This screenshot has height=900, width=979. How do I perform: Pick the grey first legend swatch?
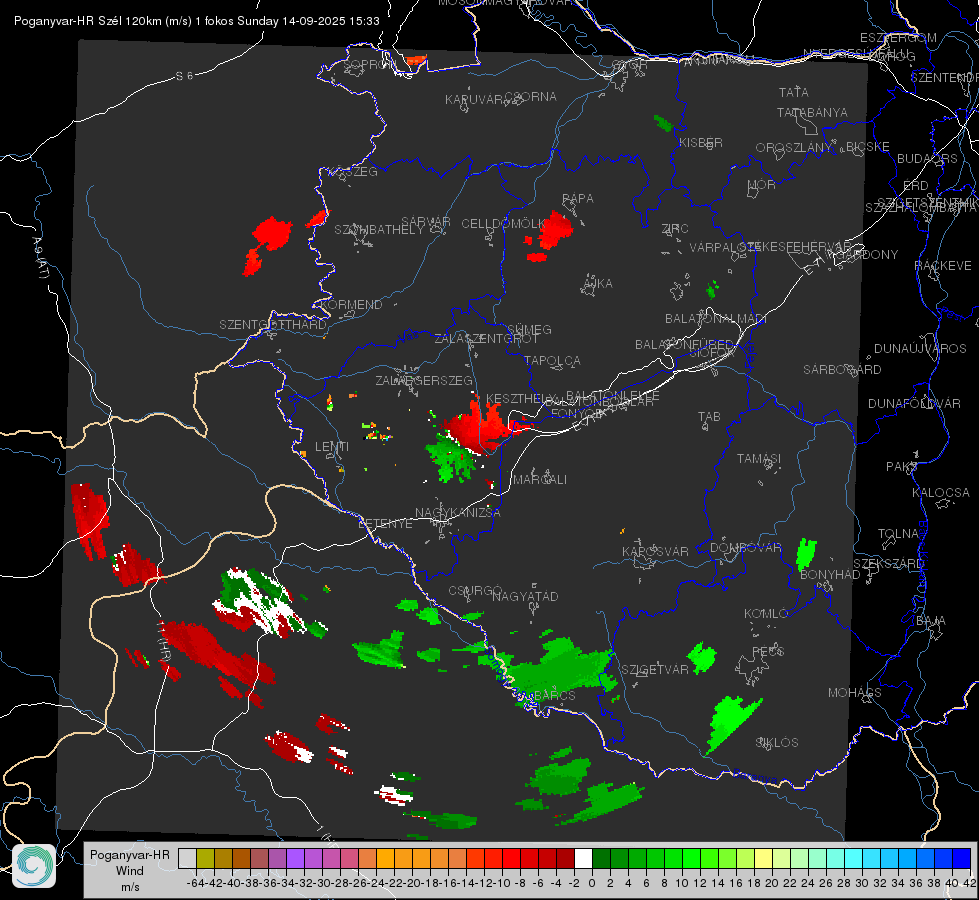[187, 858]
